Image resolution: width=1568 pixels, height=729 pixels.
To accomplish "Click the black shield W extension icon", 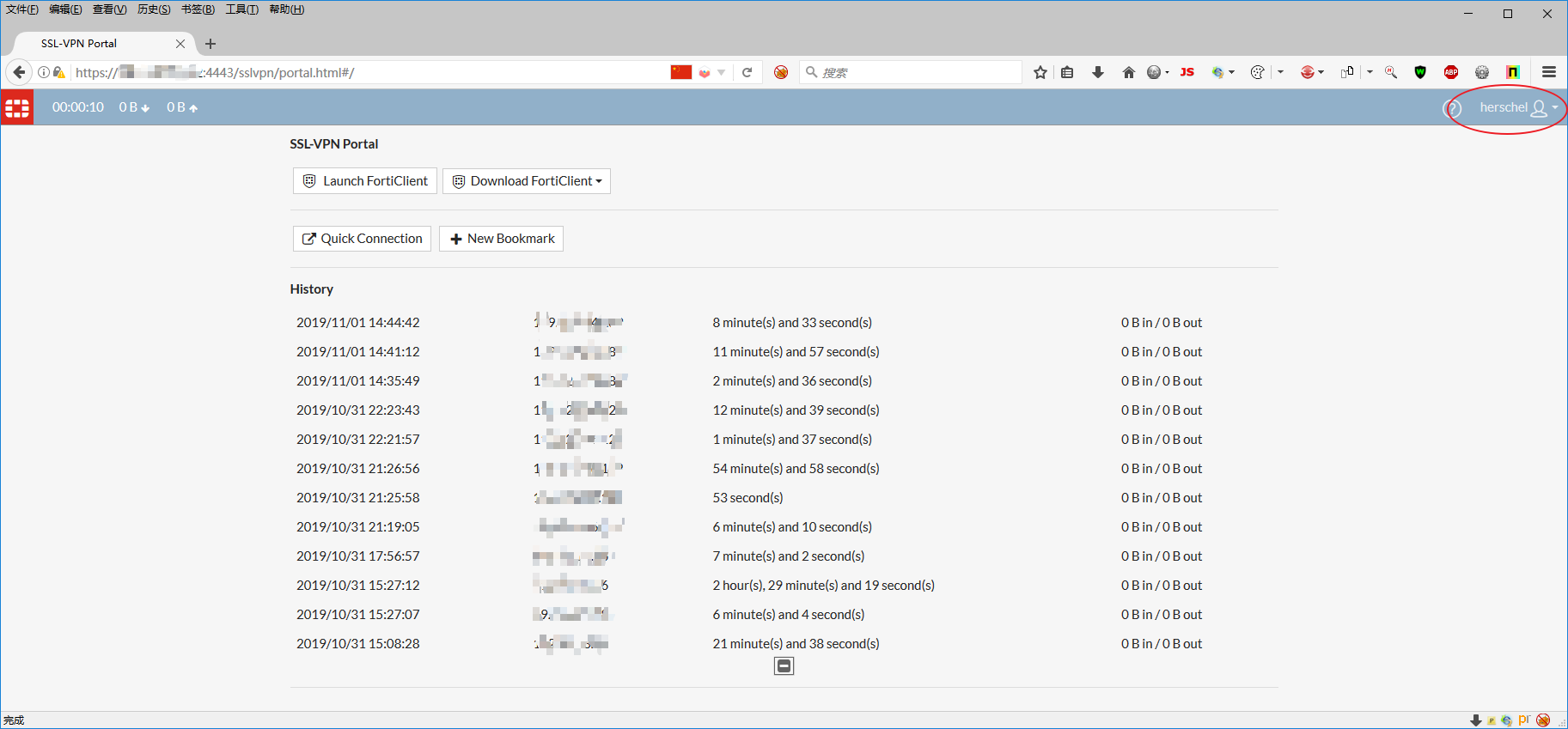I will tap(1420, 72).
